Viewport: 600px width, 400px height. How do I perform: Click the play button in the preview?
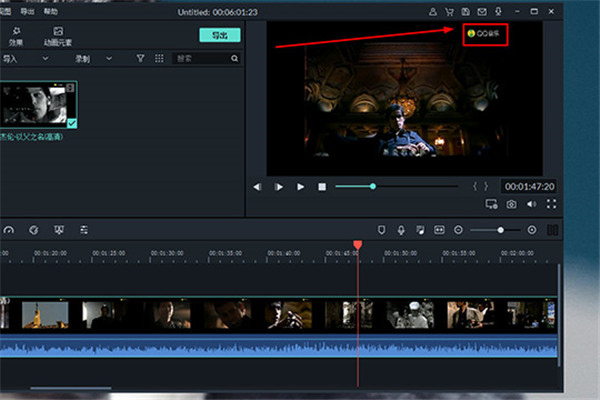point(300,186)
